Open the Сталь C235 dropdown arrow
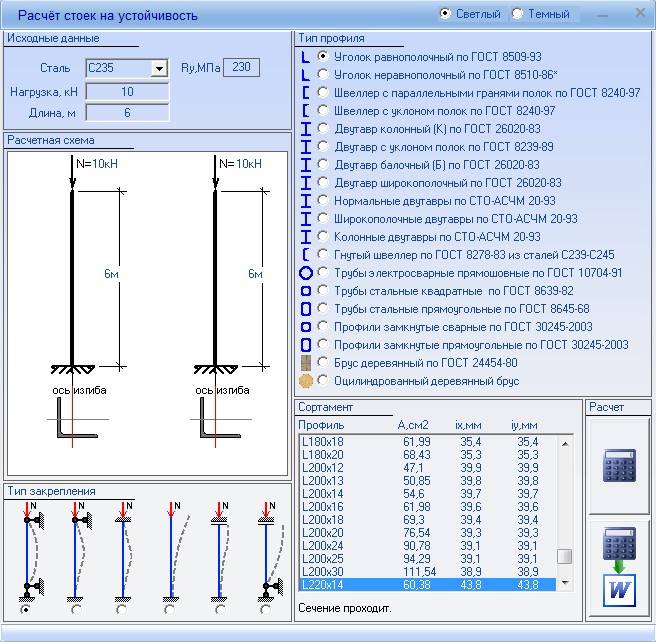 click(x=159, y=68)
